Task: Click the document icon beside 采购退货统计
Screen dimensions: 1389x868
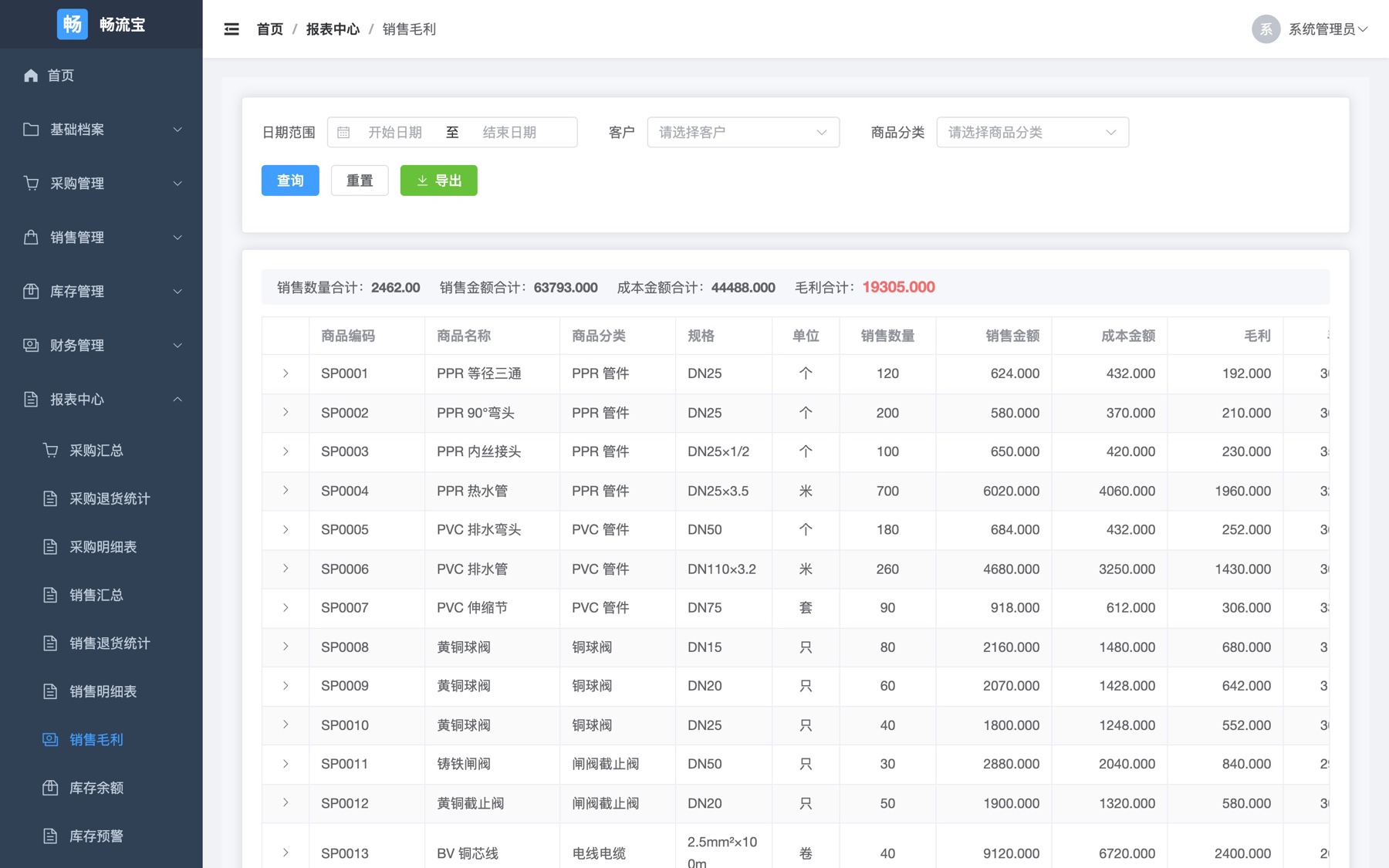Action: pyautogui.click(x=50, y=498)
